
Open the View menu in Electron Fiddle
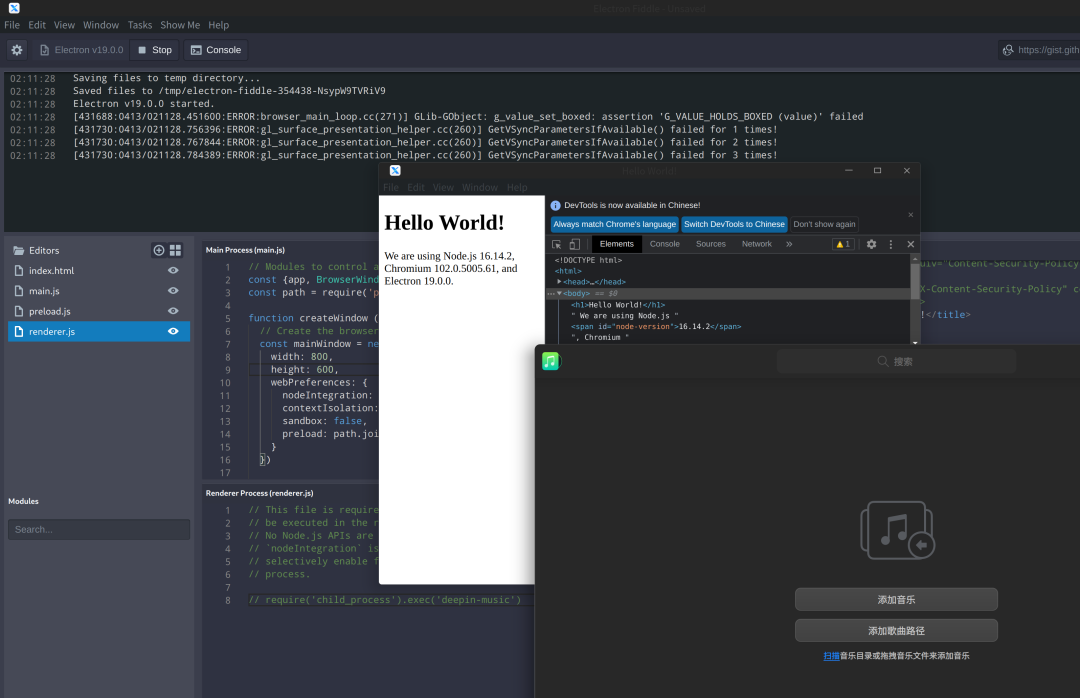point(64,25)
